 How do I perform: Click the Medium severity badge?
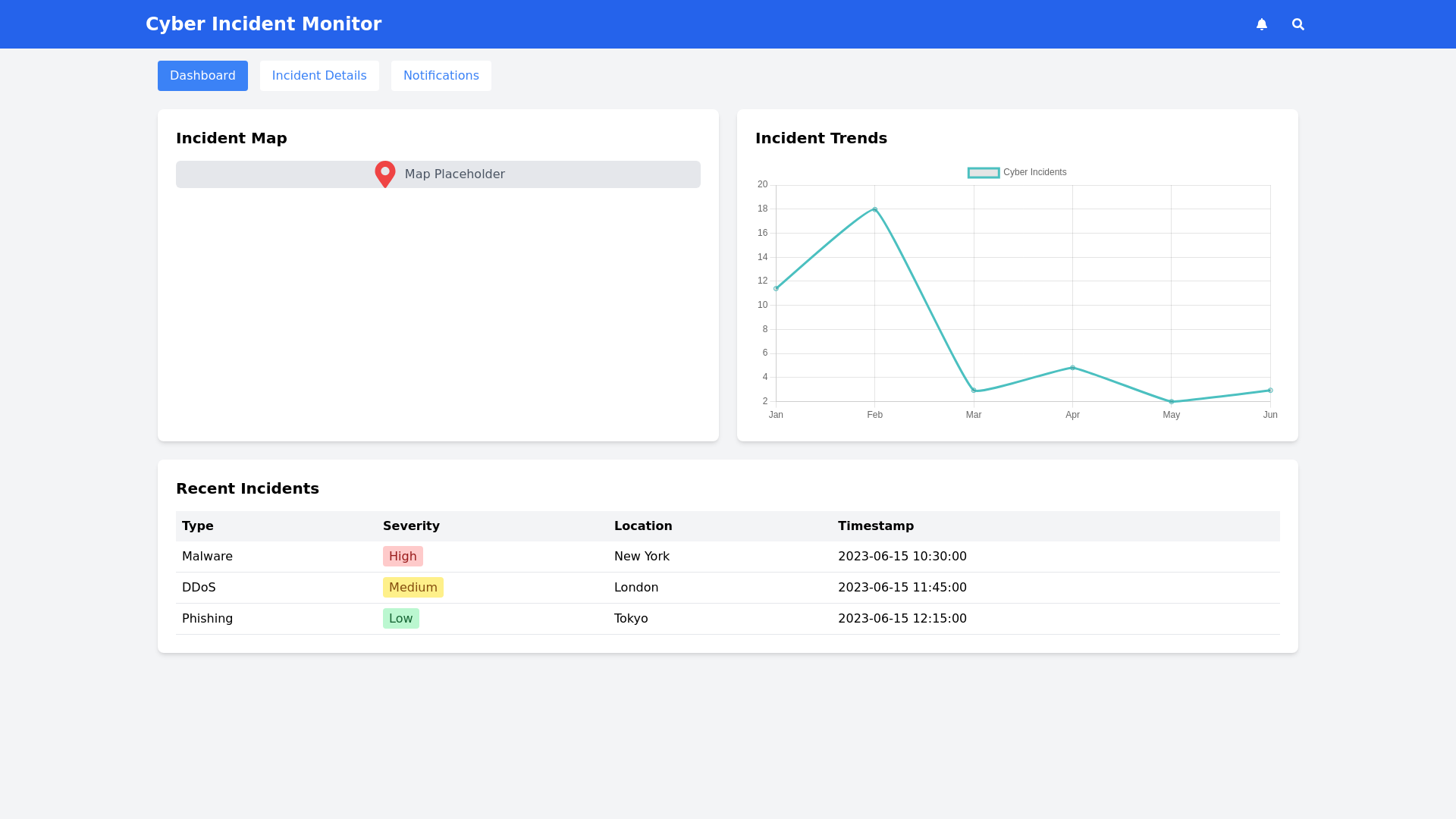click(x=413, y=588)
